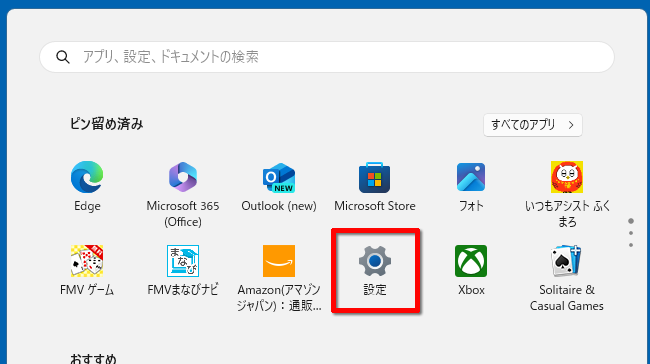Launch Microsoft 365 (Office)
Viewport: 650px width, 364px height.
tap(183, 194)
